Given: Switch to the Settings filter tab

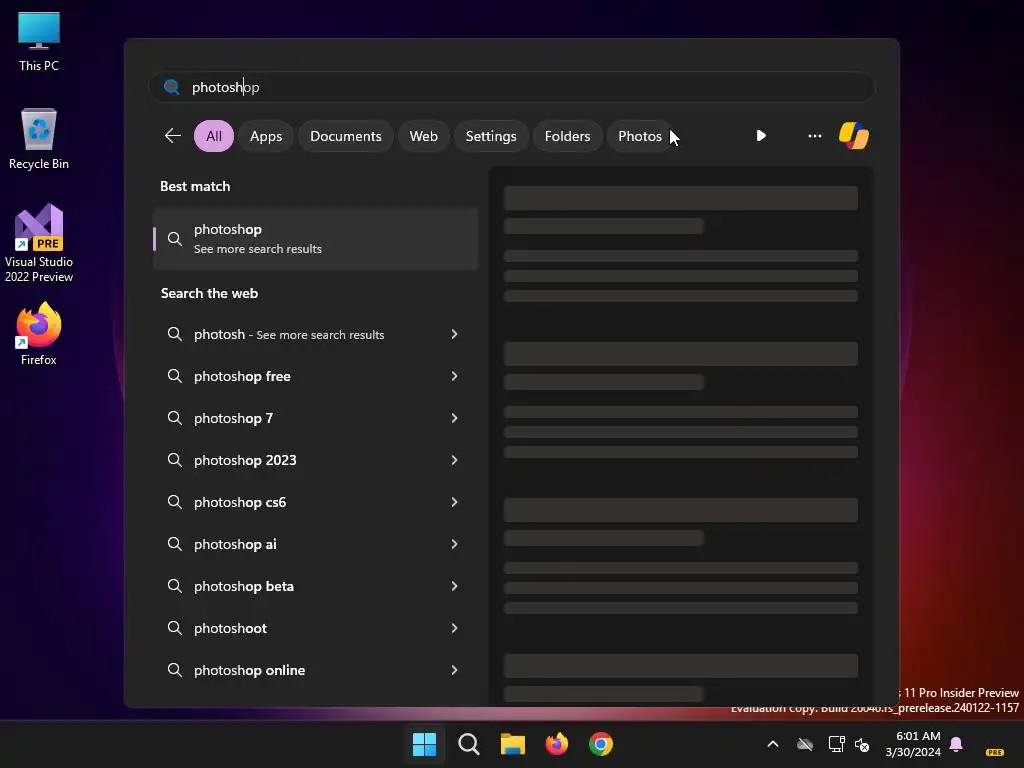Looking at the screenshot, I should coord(491,136).
